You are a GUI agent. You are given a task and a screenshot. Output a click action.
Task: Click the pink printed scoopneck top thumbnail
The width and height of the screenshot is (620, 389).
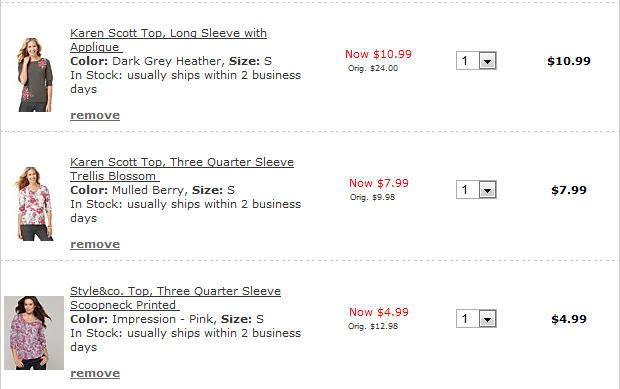[34, 333]
